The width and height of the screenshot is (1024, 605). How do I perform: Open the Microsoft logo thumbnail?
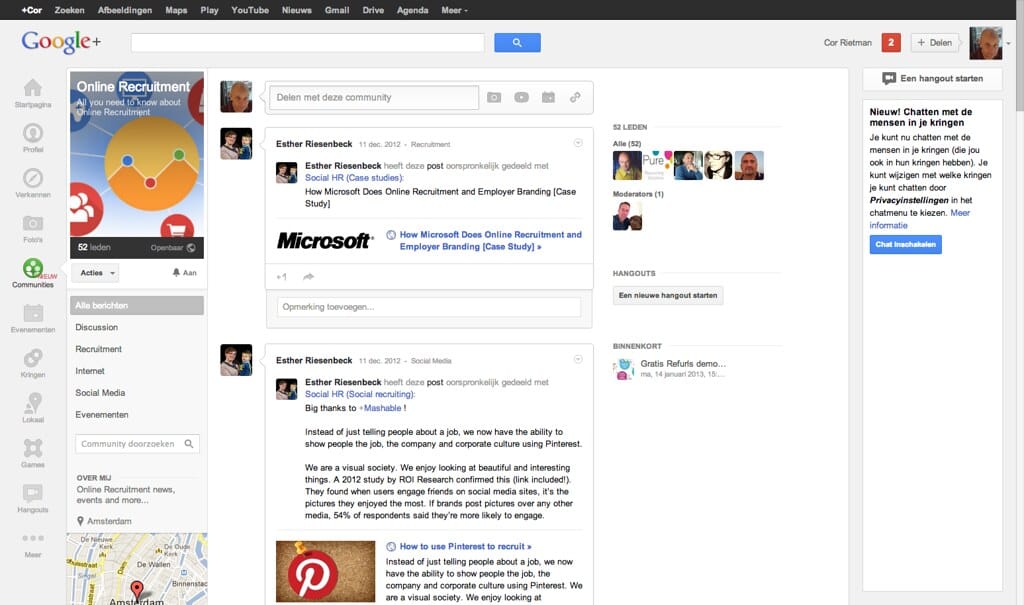click(x=325, y=240)
